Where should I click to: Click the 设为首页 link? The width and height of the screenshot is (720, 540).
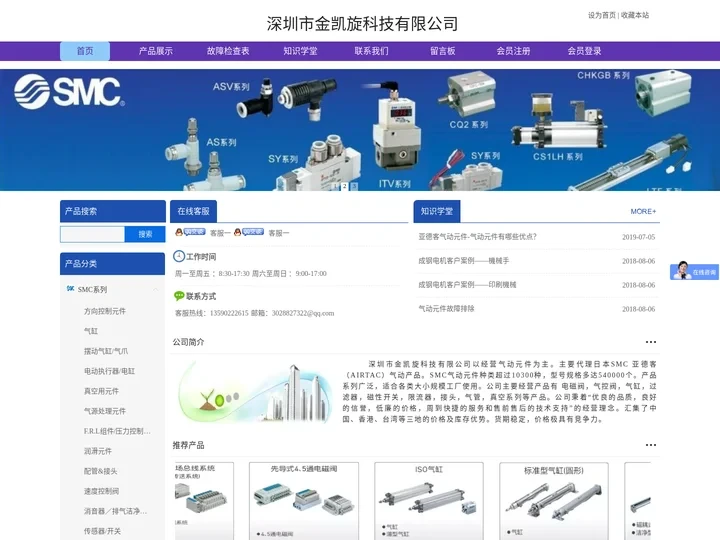point(602,15)
